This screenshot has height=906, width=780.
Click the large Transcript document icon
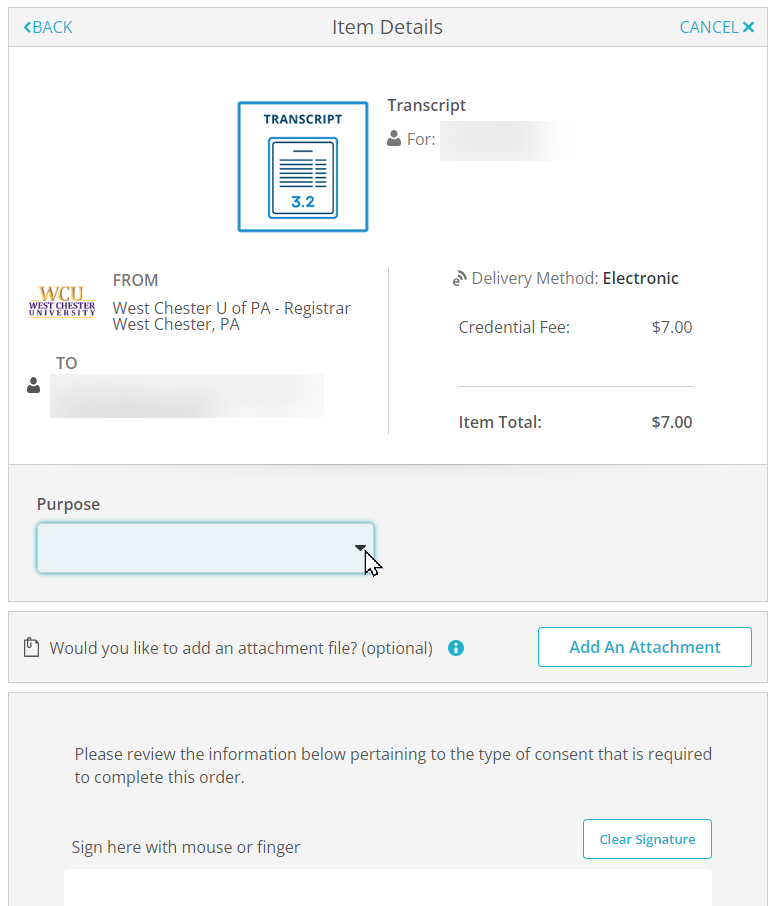click(303, 167)
